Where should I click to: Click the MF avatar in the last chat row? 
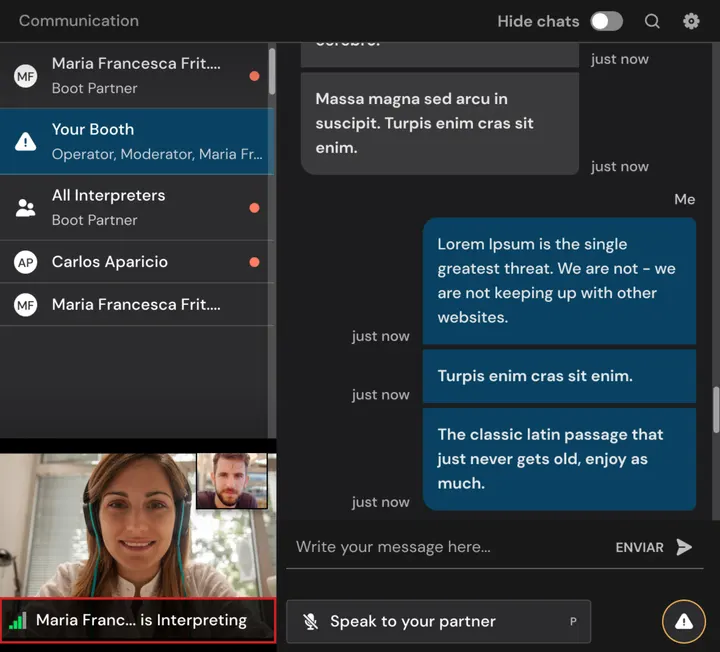(25, 305)
